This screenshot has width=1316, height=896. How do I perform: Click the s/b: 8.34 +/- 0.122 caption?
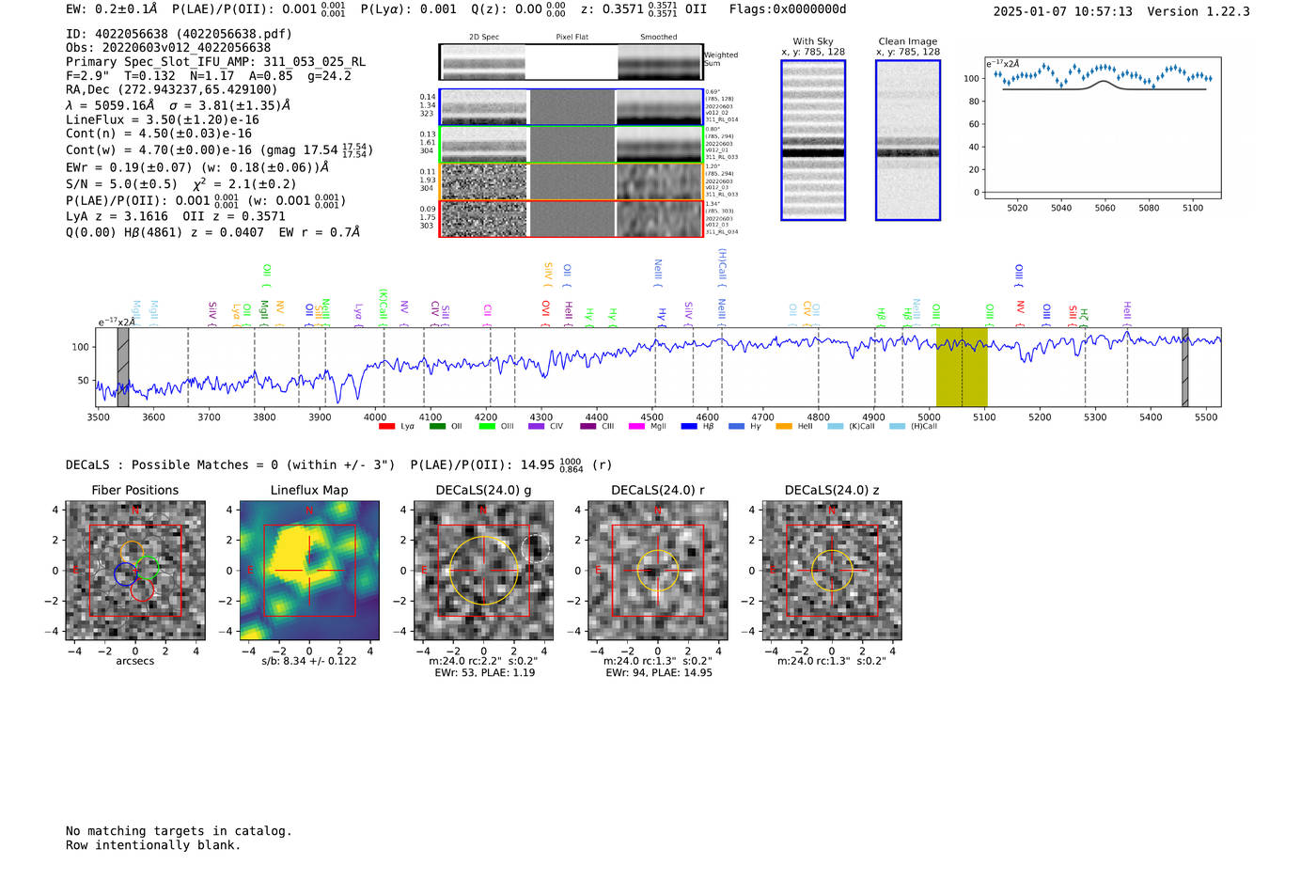pos(309,661)
